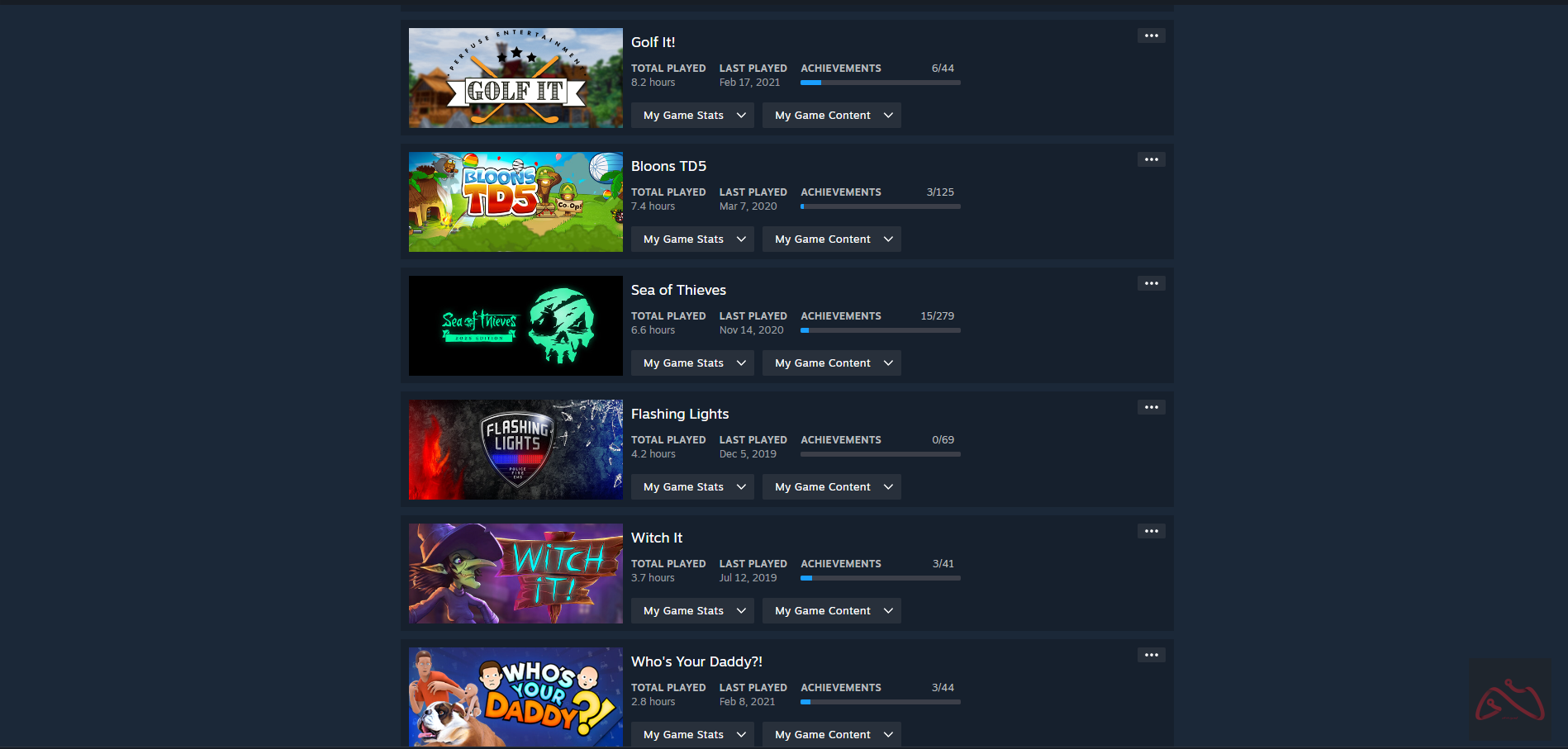Click the Witch It game banner image
The width and height of the screenshot is (1568, 749).
pyautogui.click(x=516, y=573)
